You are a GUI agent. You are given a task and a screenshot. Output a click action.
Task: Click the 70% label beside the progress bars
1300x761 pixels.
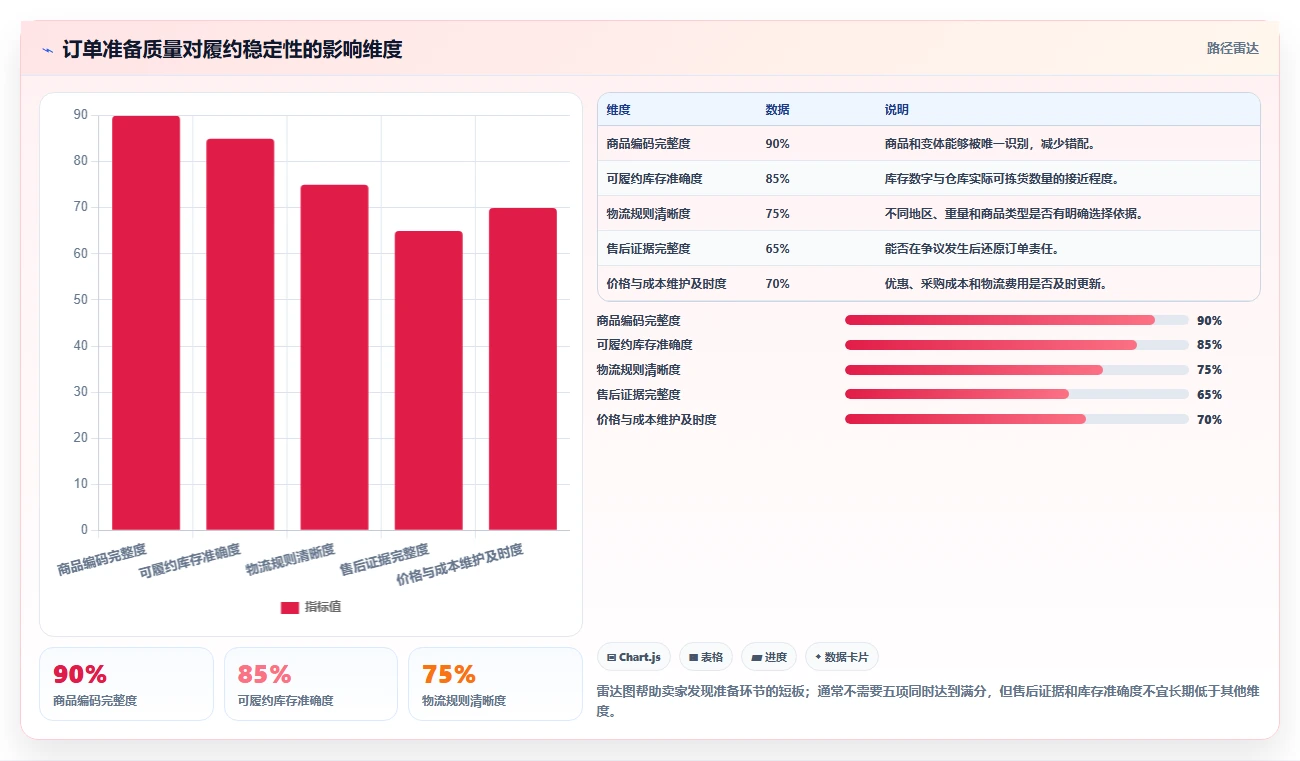[x=1209, y=419]
